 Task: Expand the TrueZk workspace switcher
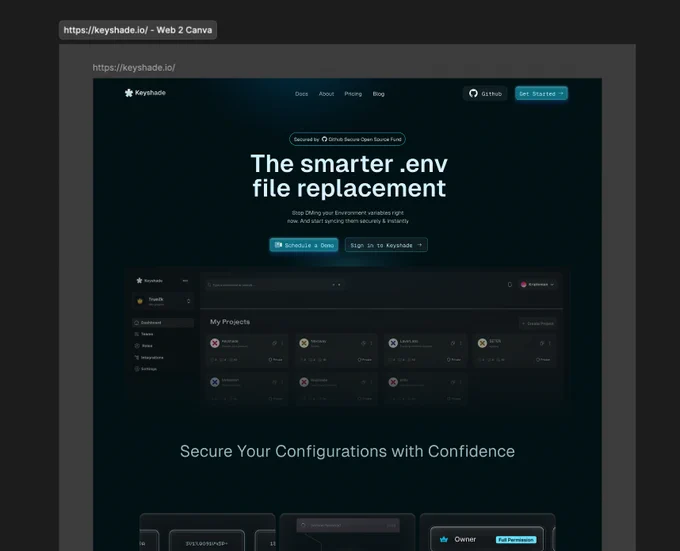(x=188, y=301)
